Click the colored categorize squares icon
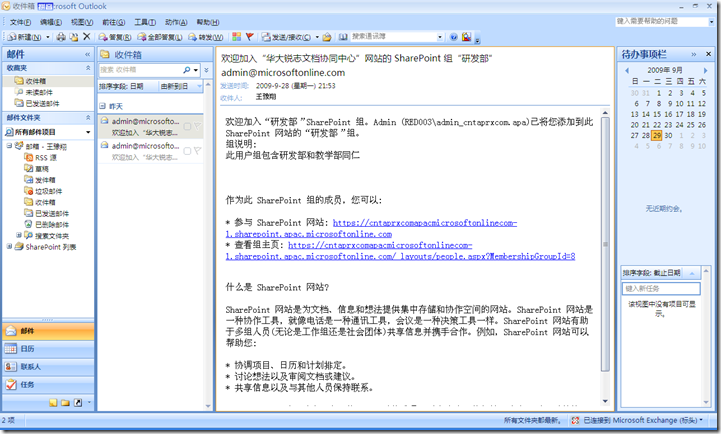This screenshot has height=434, width=721. pos(236,37)
